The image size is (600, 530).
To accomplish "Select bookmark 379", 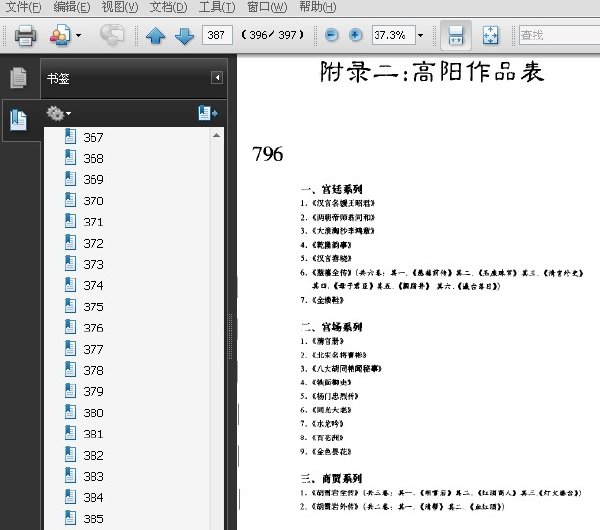I will point(93,391).
